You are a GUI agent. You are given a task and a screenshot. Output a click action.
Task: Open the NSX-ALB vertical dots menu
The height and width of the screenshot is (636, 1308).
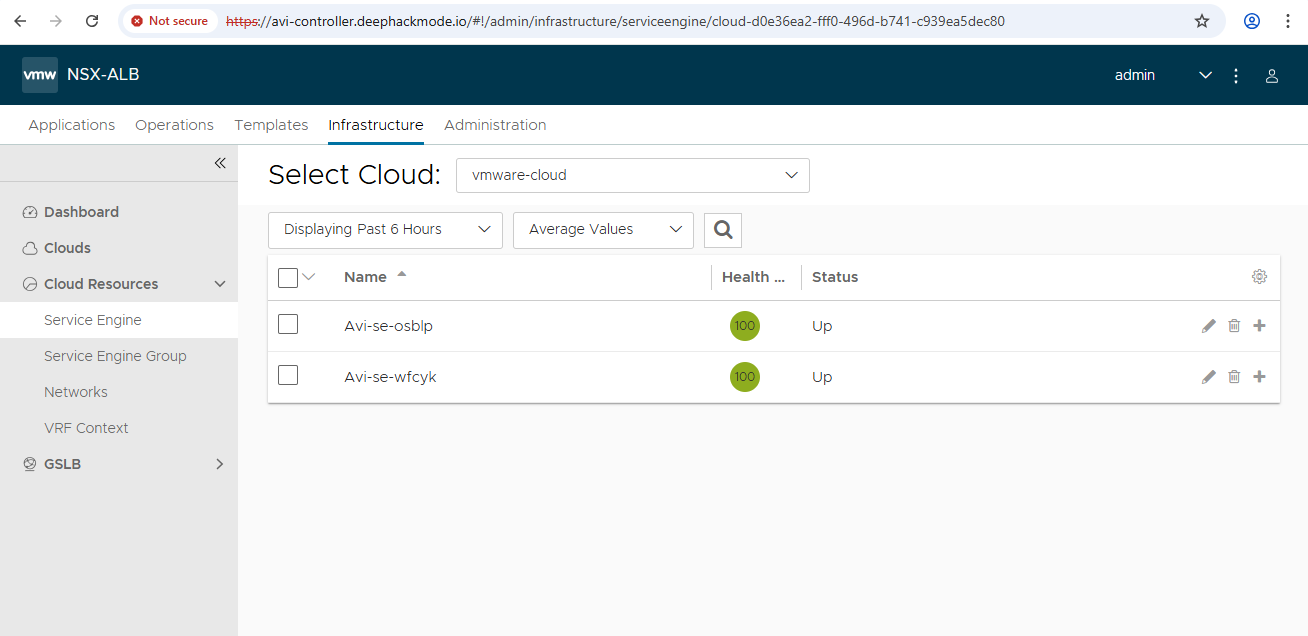(x=1236, y=76)
